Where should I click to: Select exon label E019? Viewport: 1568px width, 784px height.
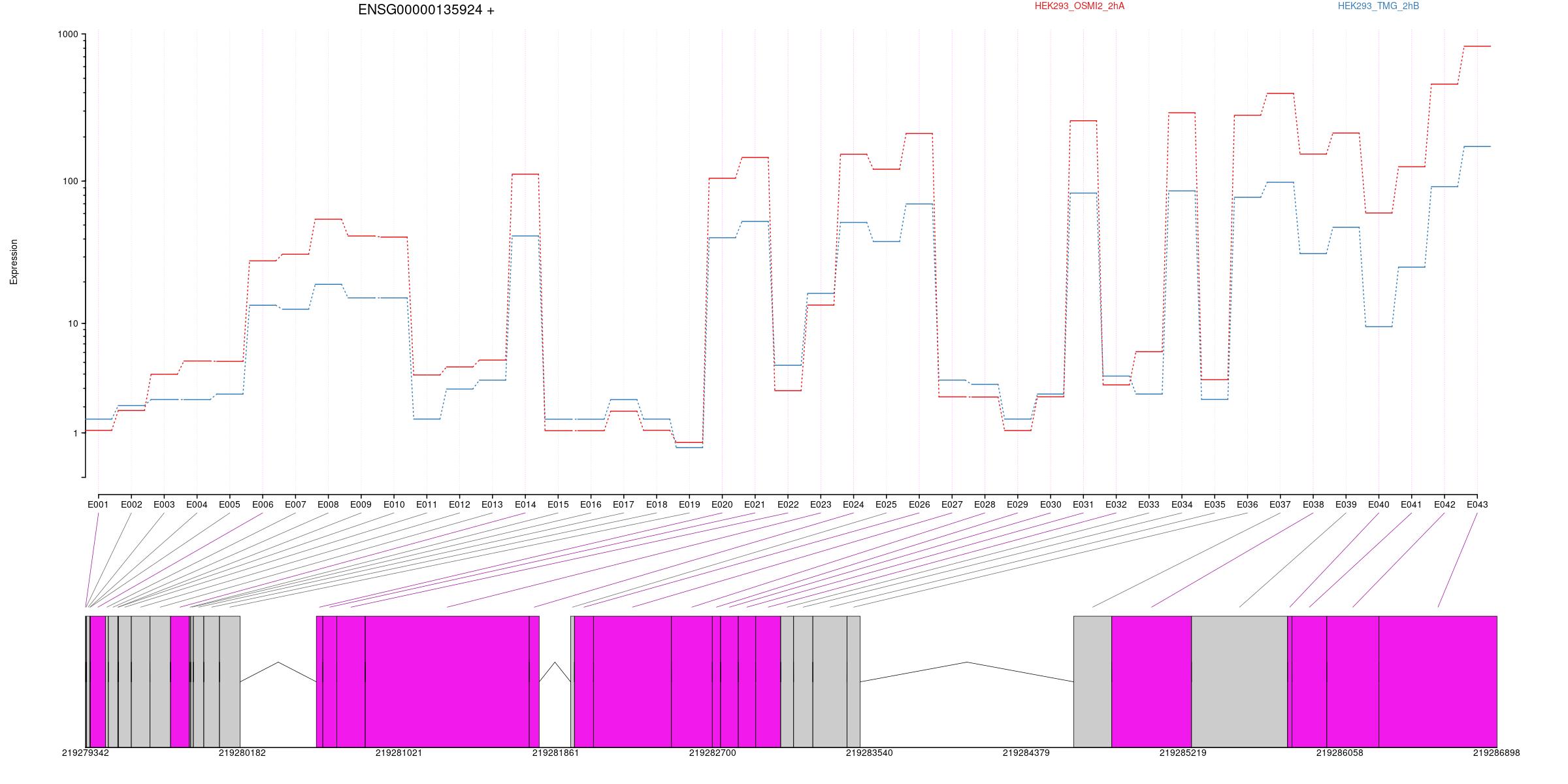pyautogui.click(x=689, y=504)
